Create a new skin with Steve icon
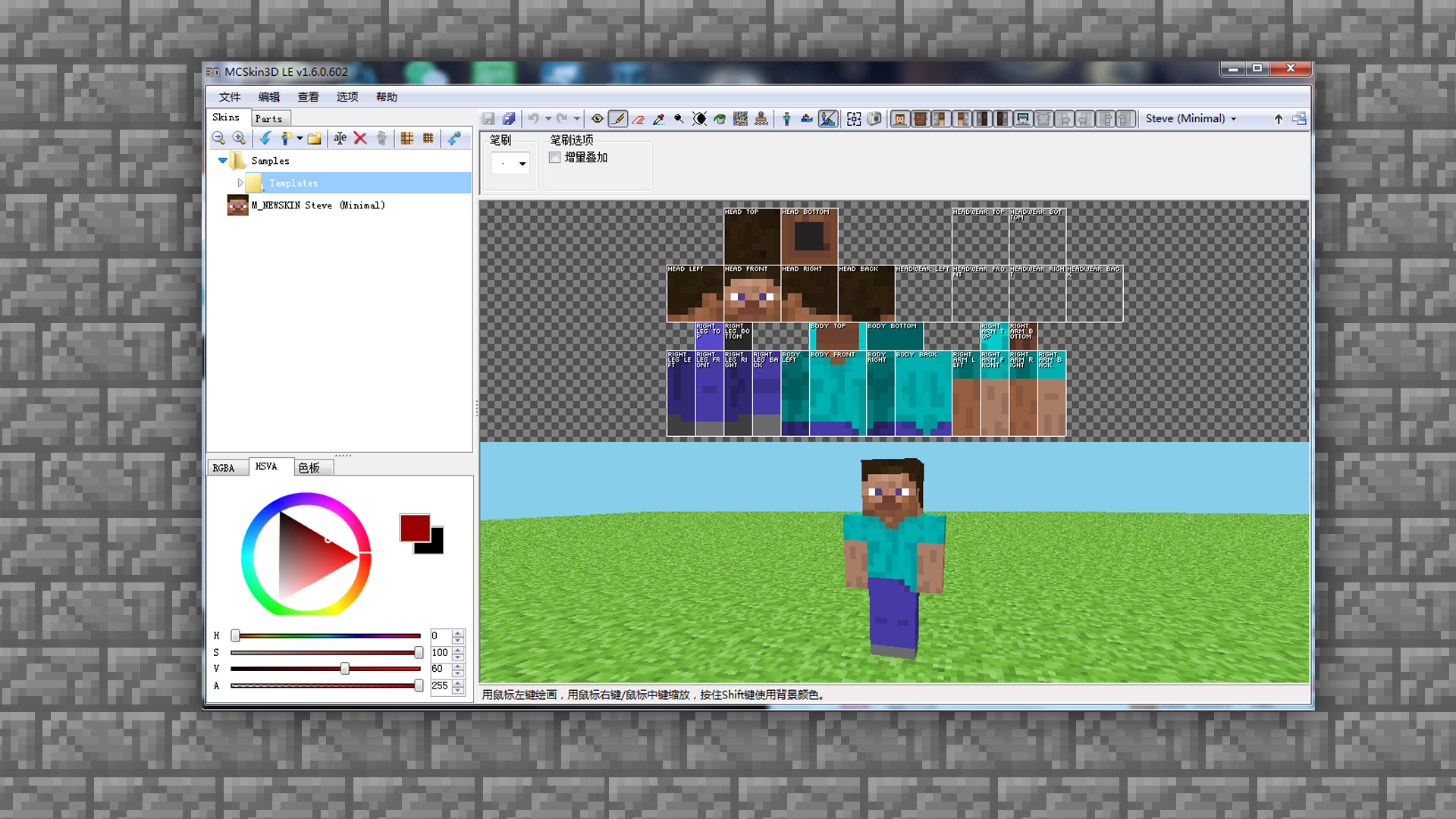 tap(286, 138)
